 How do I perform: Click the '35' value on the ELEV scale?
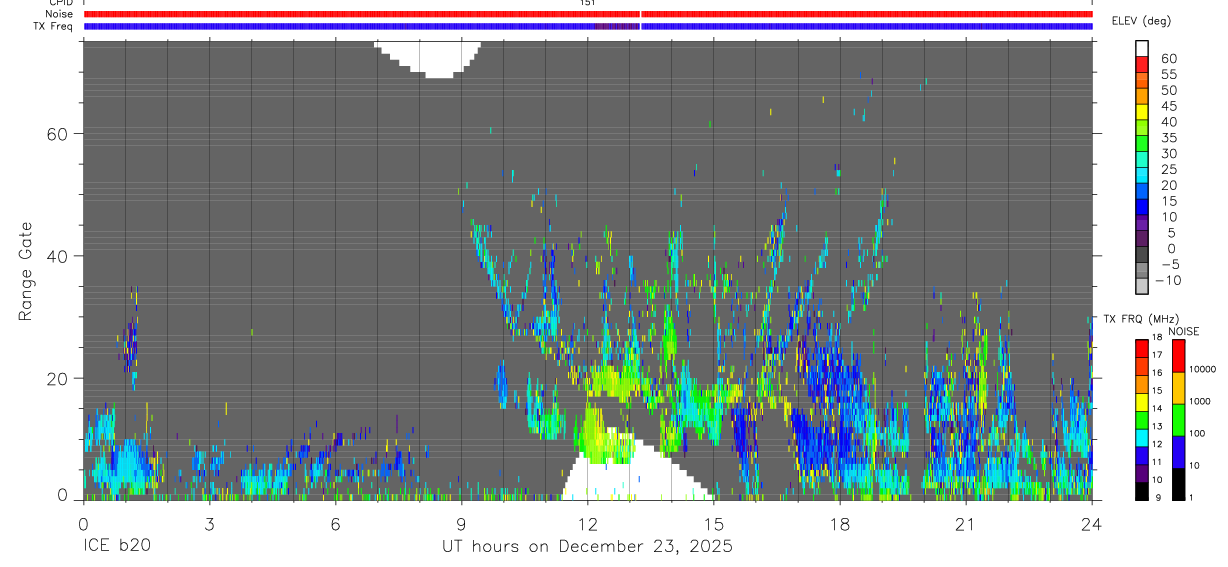click(1169, 138)
